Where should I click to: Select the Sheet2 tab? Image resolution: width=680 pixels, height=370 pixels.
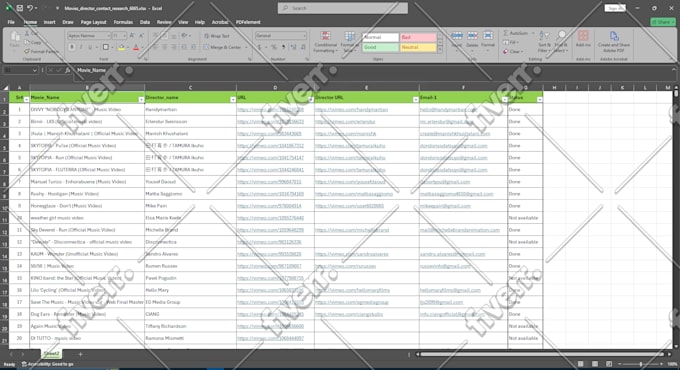point(51,354)
